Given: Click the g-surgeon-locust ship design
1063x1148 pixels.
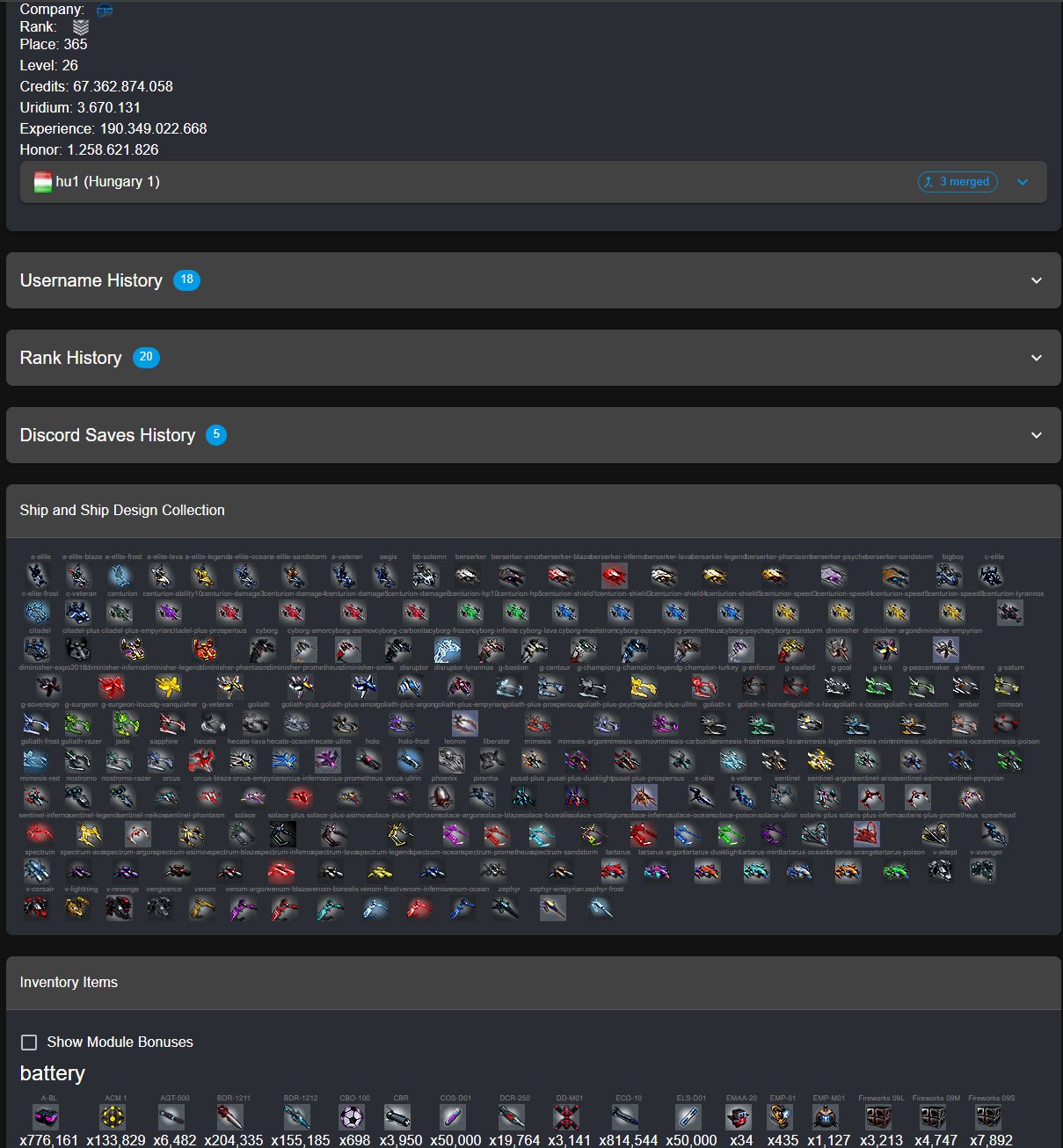Looking at the screenshot, I should (x=126, y=723).
